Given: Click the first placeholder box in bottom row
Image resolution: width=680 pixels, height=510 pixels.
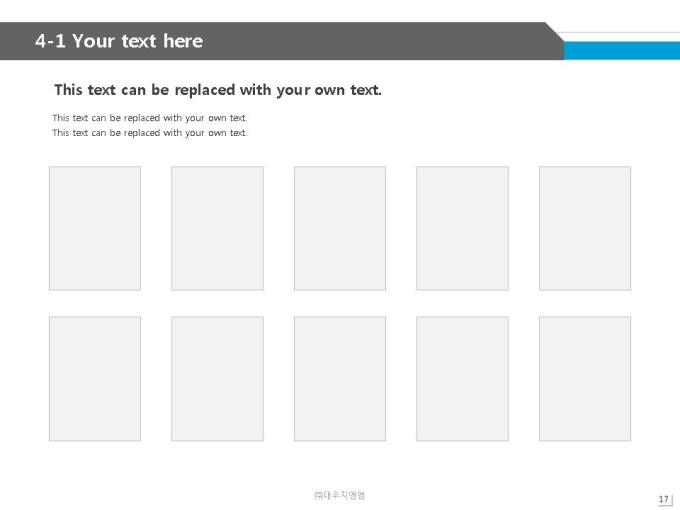Looking at the screenshot, I should click(95, 379).
